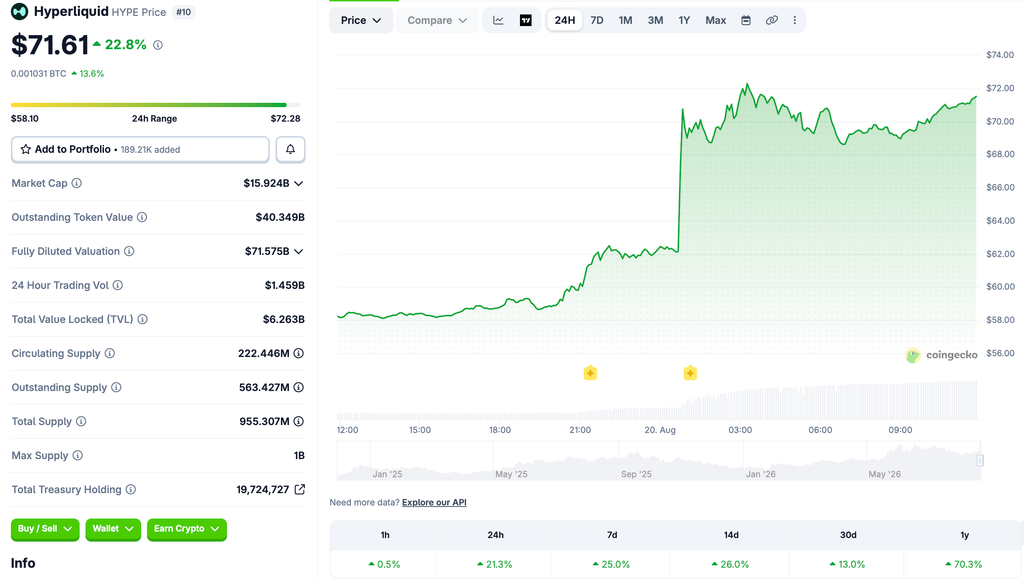Click the chart navigator right handle
This screenshot has height=580, width=1024.
click(980, 460)
